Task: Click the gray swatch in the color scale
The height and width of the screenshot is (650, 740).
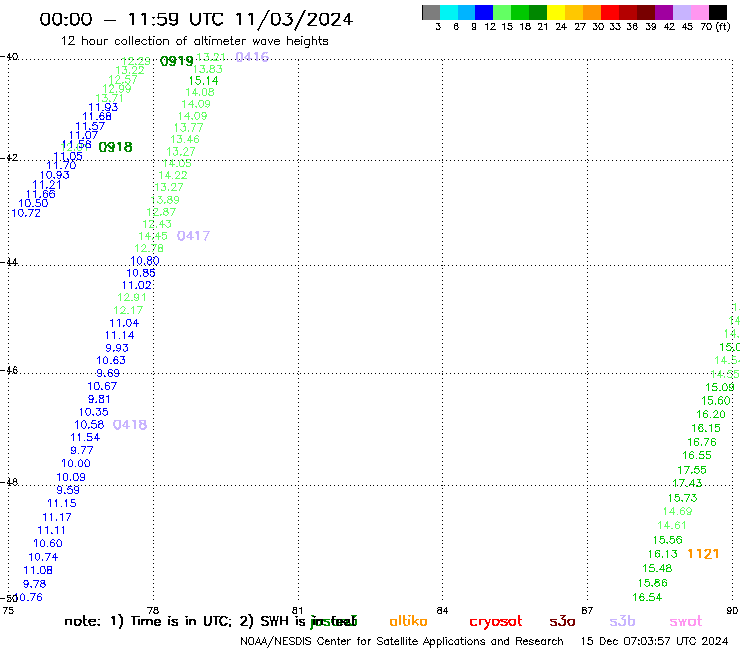Action: point(431,12)
